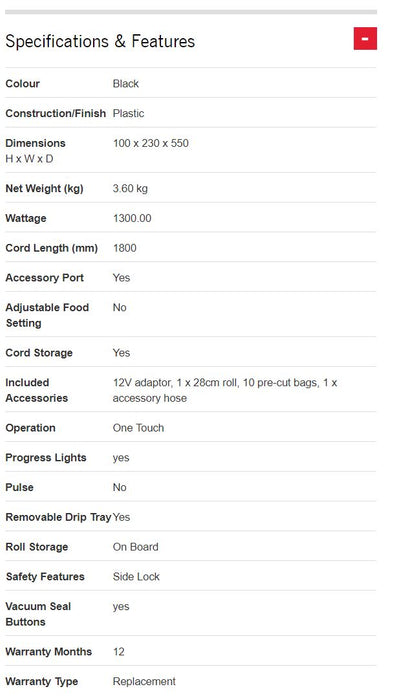
Task: Select the One Touch operation value
Action: click(x=138, y=428)
